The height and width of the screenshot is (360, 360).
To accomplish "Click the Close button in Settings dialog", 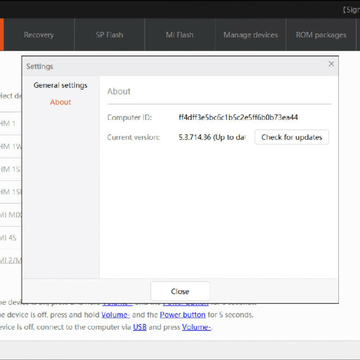I will (x=180, y=291).
